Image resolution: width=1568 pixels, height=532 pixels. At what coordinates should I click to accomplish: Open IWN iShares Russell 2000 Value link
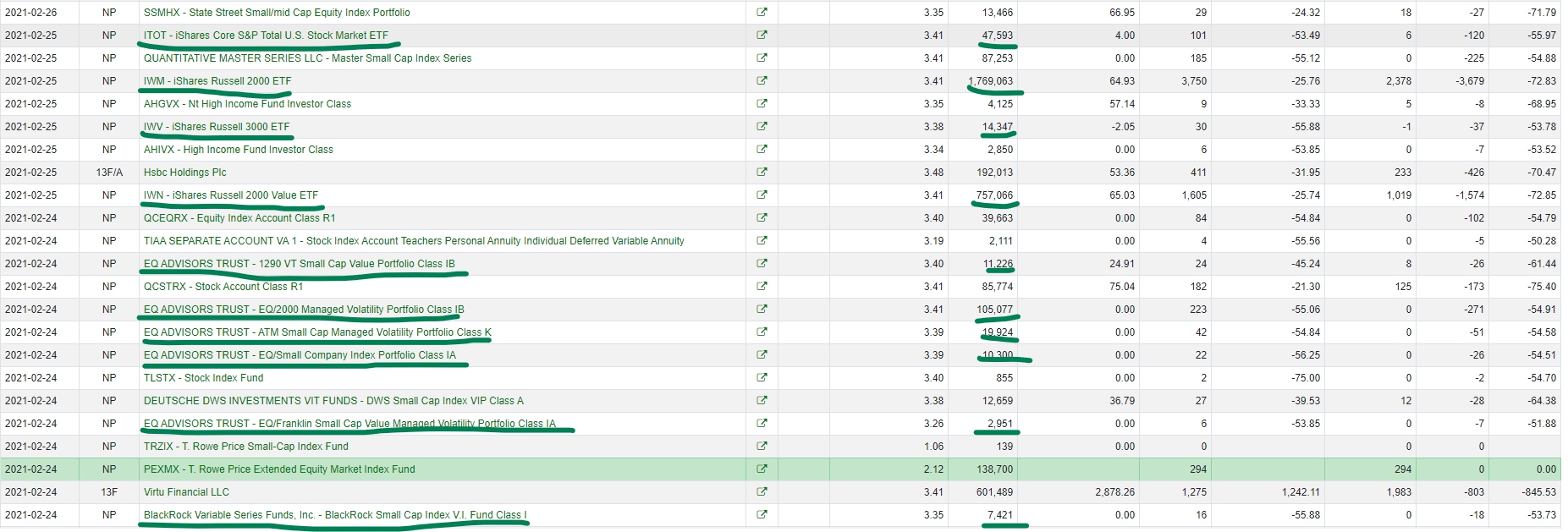click(231, 195)
